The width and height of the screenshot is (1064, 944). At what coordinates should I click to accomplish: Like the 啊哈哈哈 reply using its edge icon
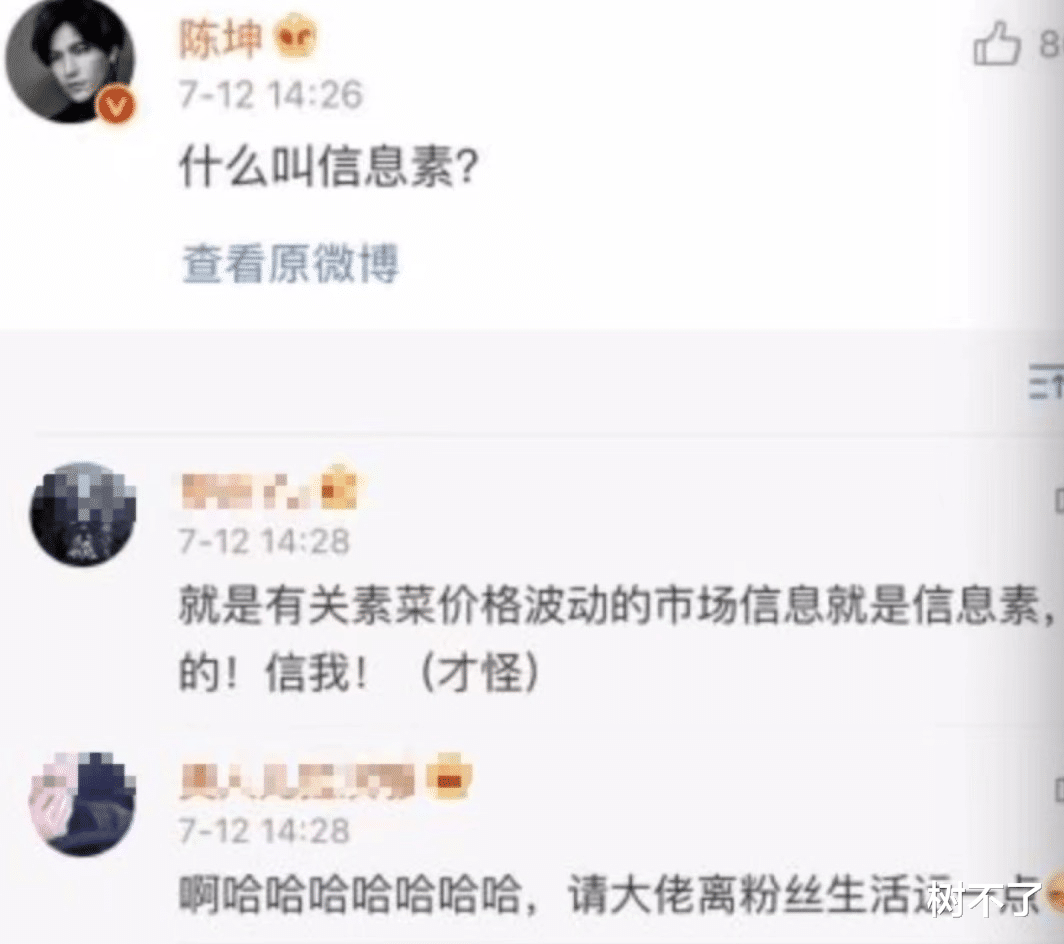1059,789
